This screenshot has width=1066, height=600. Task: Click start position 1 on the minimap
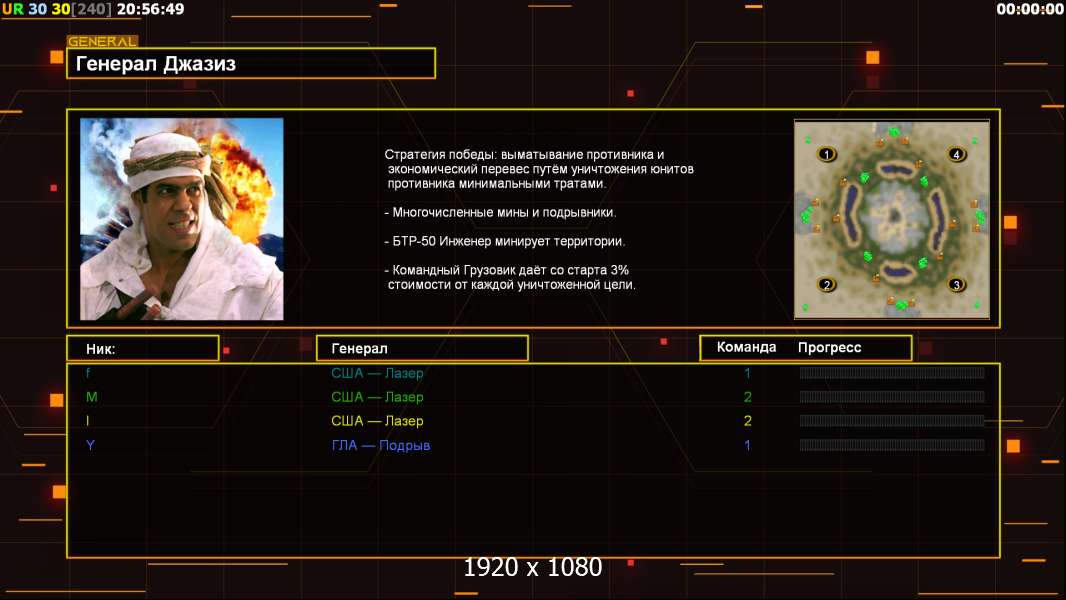click(x=827, y=154)
